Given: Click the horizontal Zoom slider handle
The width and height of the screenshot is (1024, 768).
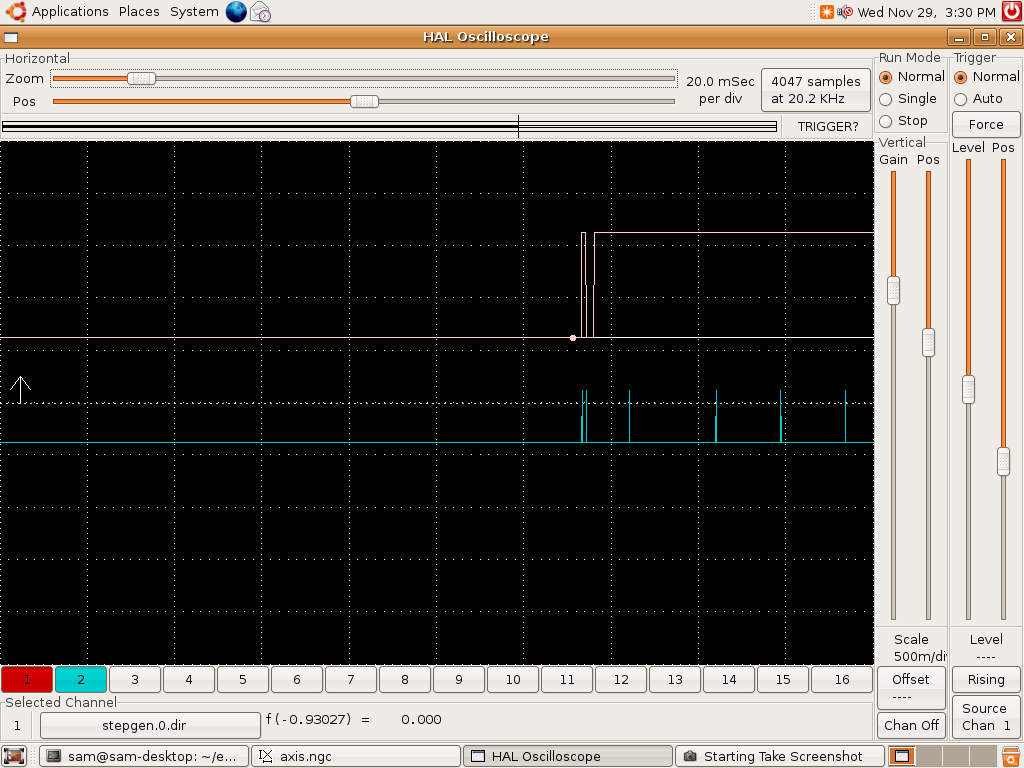Looking at the screenshot, I should click(x=141, y=78).
